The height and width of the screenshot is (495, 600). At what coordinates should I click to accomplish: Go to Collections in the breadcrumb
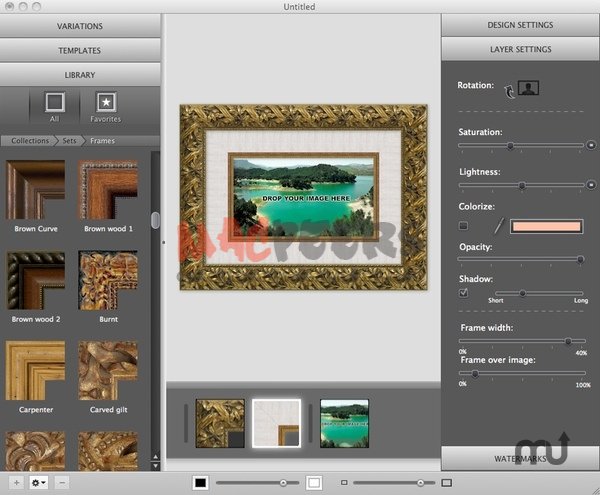(29, 141)
